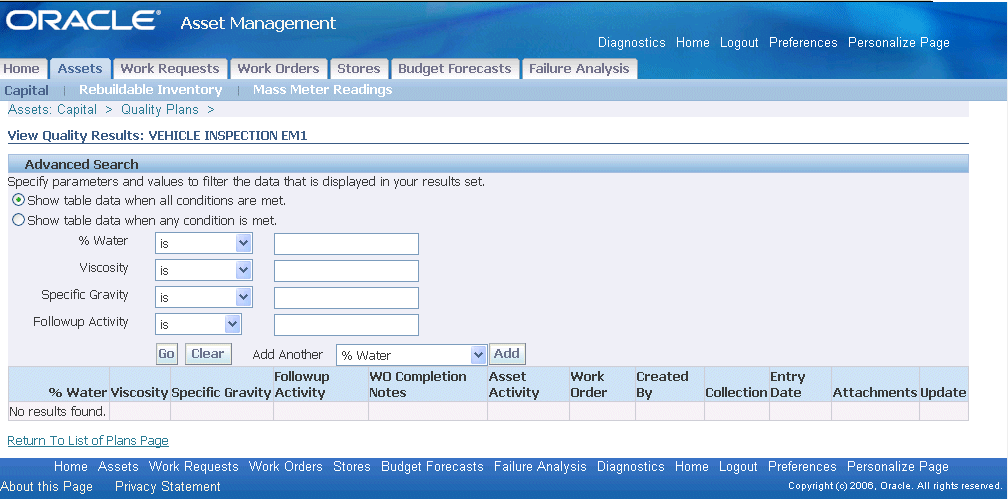This screenshot has width=1008, height=499.
Task: Click footer Work Requests link
Action: coord(194,467)
